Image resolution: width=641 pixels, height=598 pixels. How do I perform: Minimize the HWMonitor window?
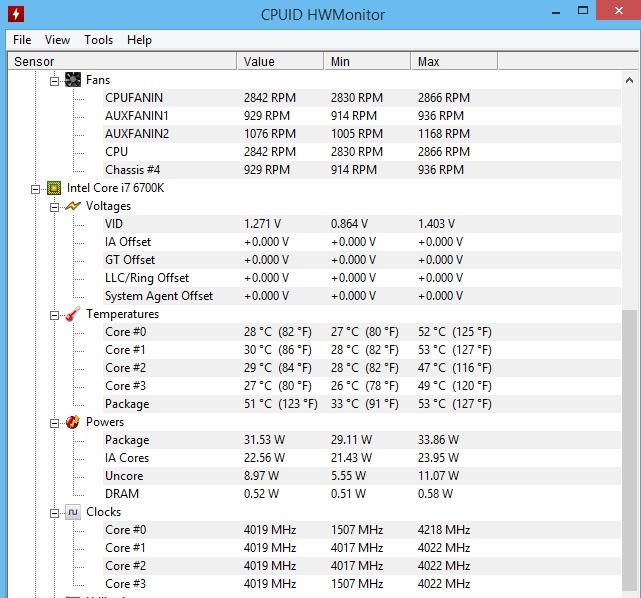pyautogui.click(x=556, y=12)
